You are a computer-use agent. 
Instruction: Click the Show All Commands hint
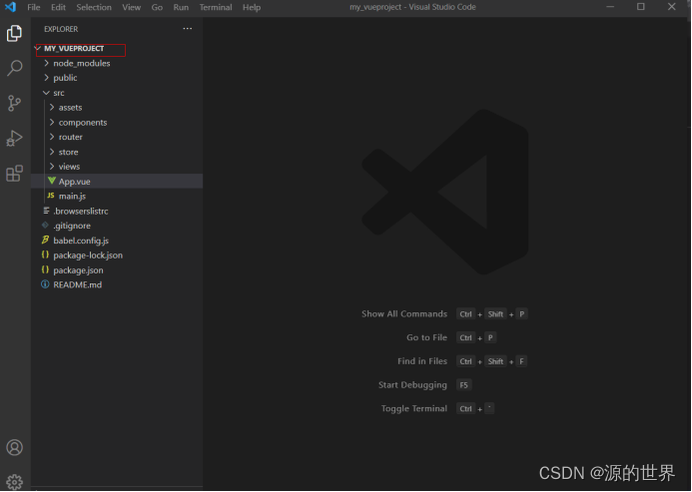[x=404, y=314]
